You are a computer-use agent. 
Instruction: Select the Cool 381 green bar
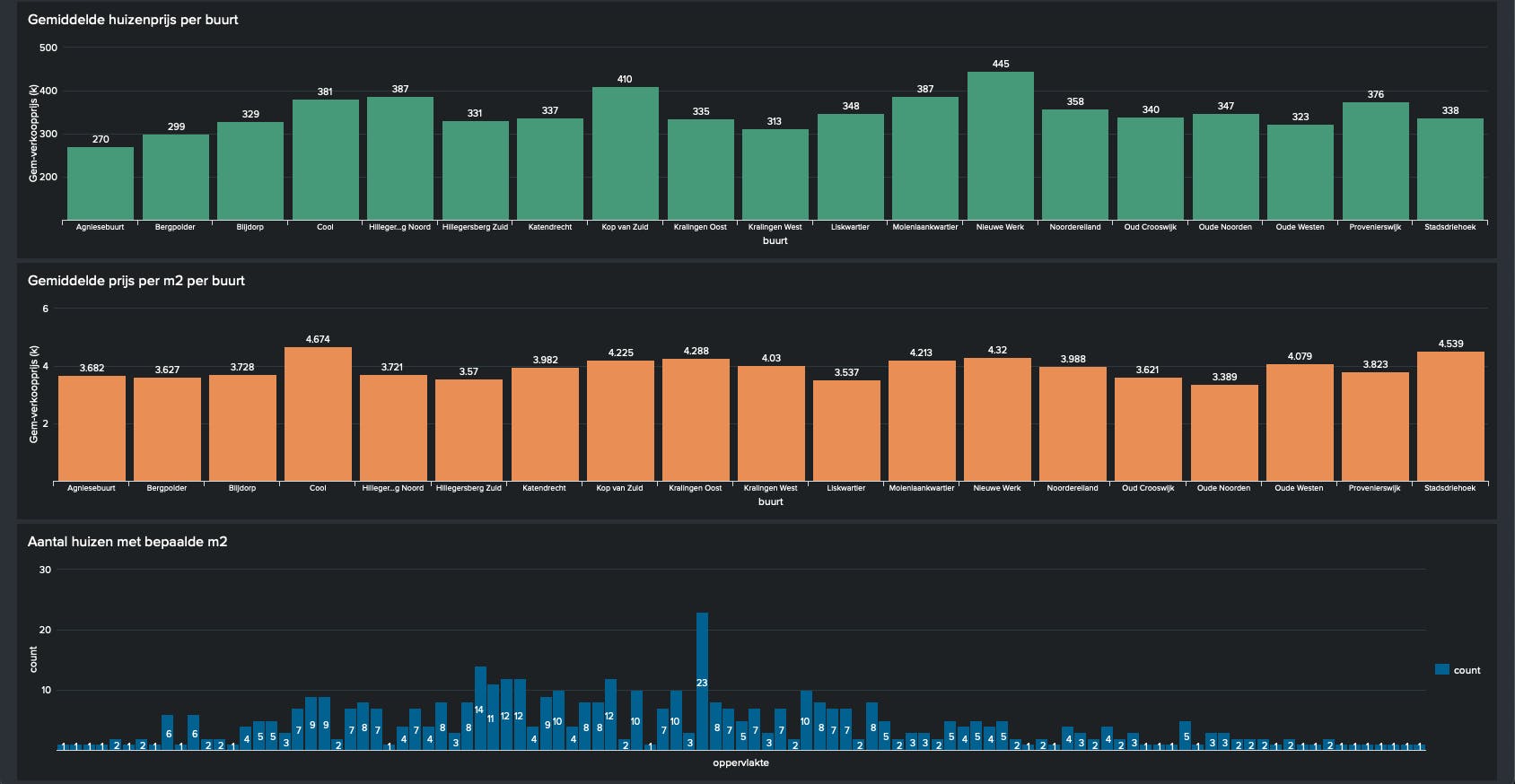pos(326,160)
